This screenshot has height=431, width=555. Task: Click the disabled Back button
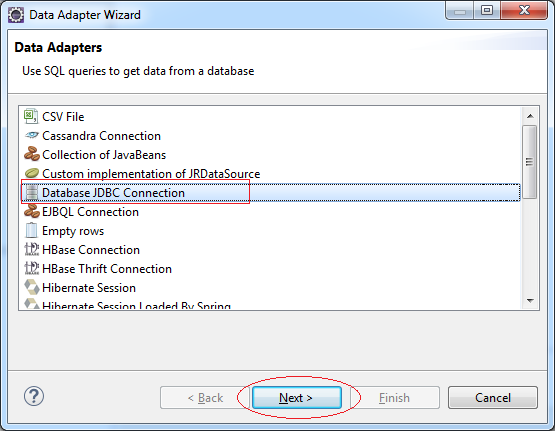coord(205,398)
